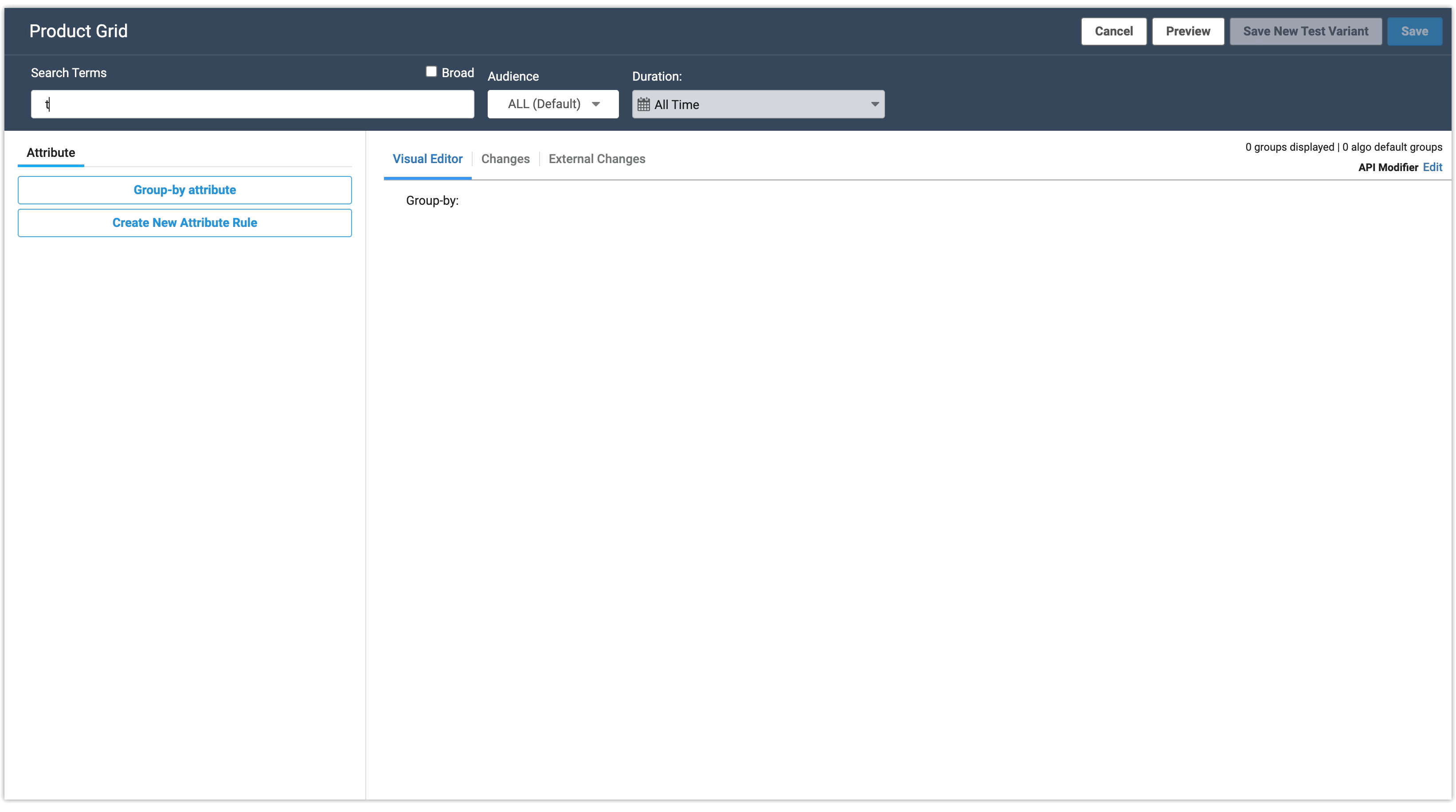Image resolution: width=1456 pixels, height=812 pixels.
Task: Click the groups displayed count text
Action: coord(1289,147)
